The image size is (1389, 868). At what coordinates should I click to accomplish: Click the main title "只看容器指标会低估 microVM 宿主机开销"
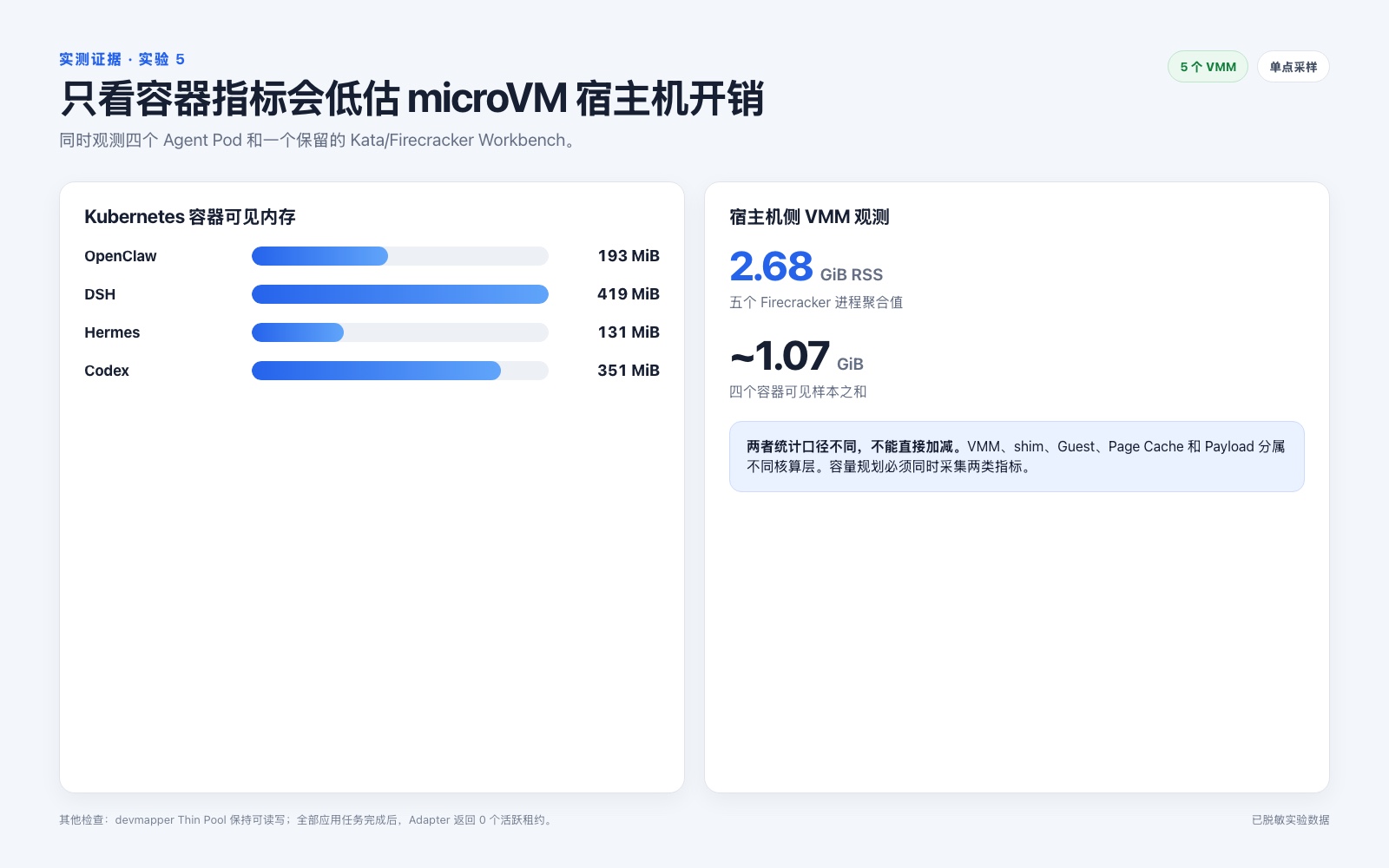411,98
